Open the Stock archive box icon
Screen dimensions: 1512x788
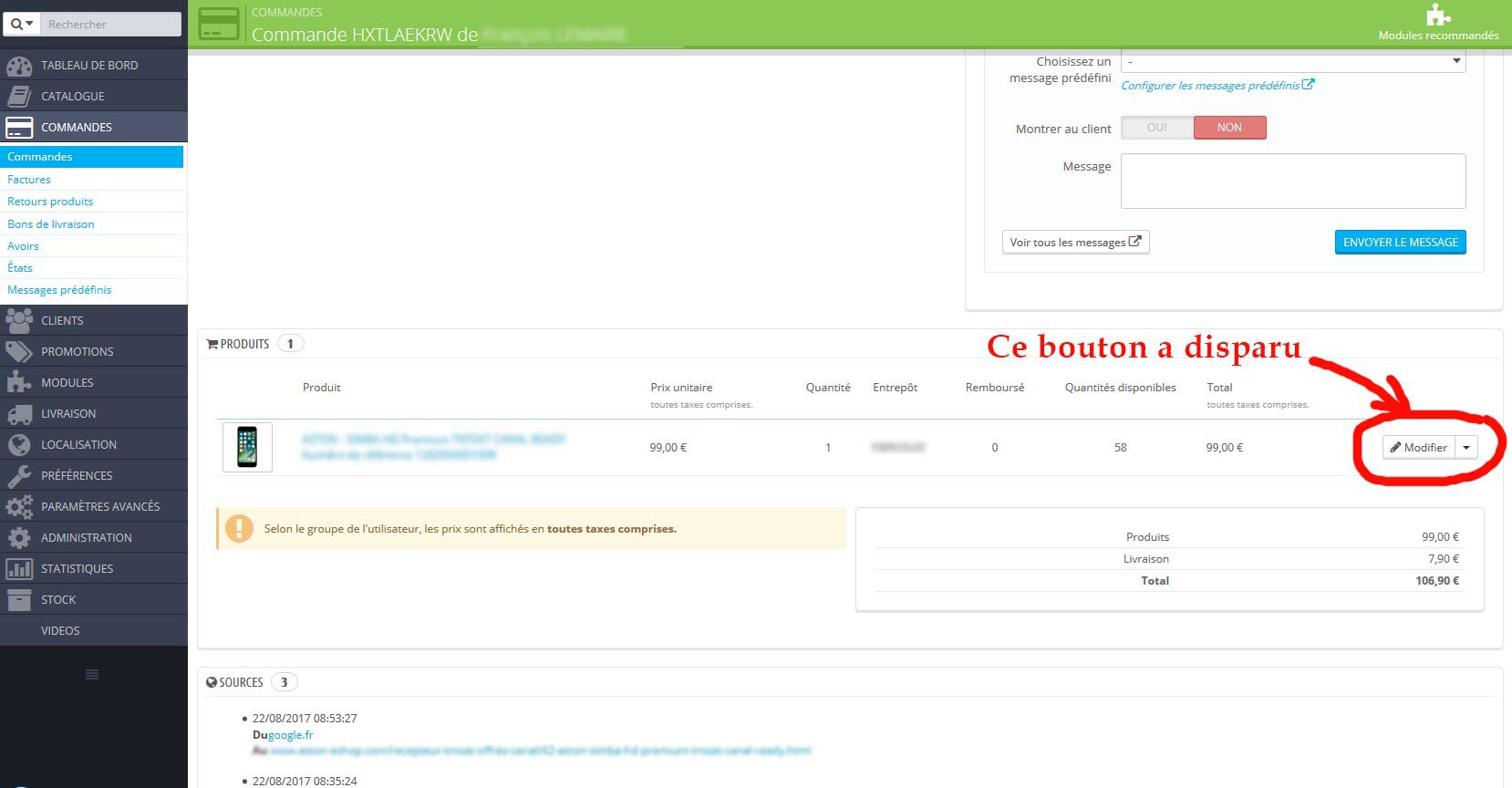coord(19,599)
